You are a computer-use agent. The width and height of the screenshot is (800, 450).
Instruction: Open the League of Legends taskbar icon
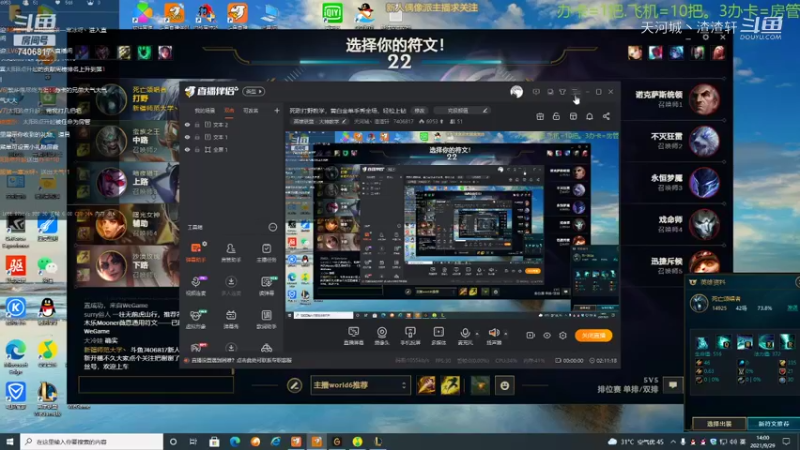click(378, 441)
